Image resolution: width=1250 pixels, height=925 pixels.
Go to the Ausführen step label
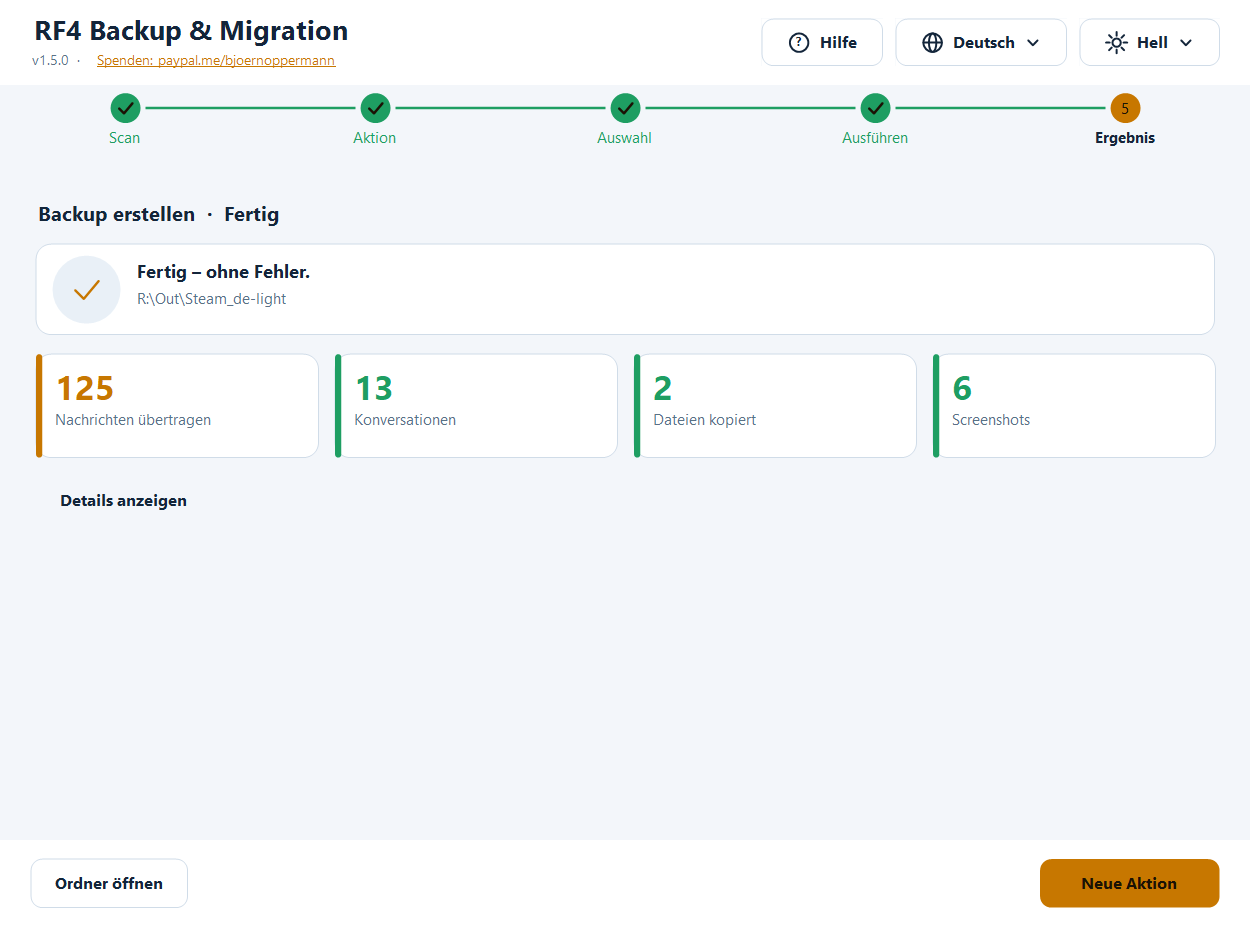[875, 138]
